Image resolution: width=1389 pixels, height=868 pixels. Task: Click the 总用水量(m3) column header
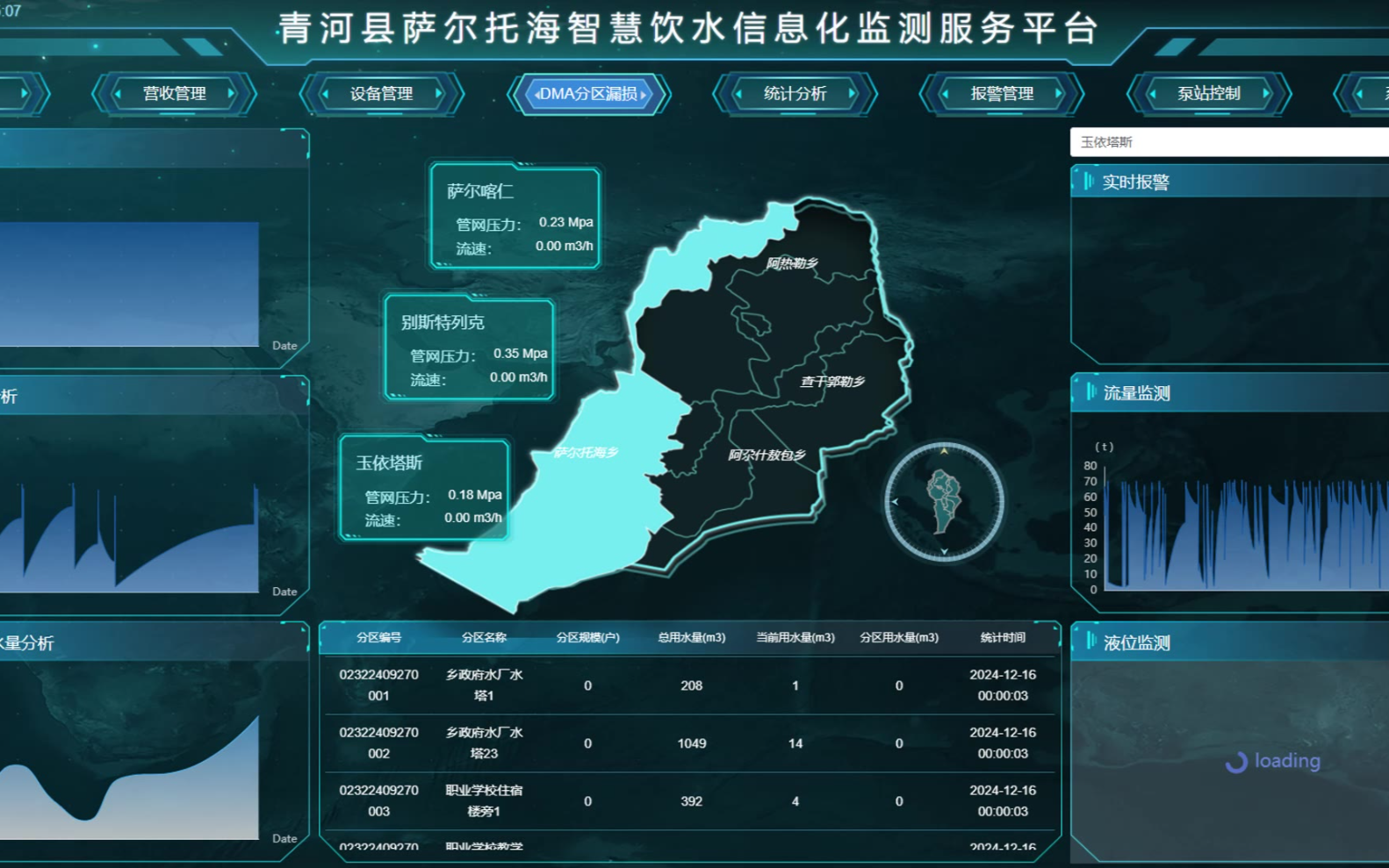[x=691, y=637]
